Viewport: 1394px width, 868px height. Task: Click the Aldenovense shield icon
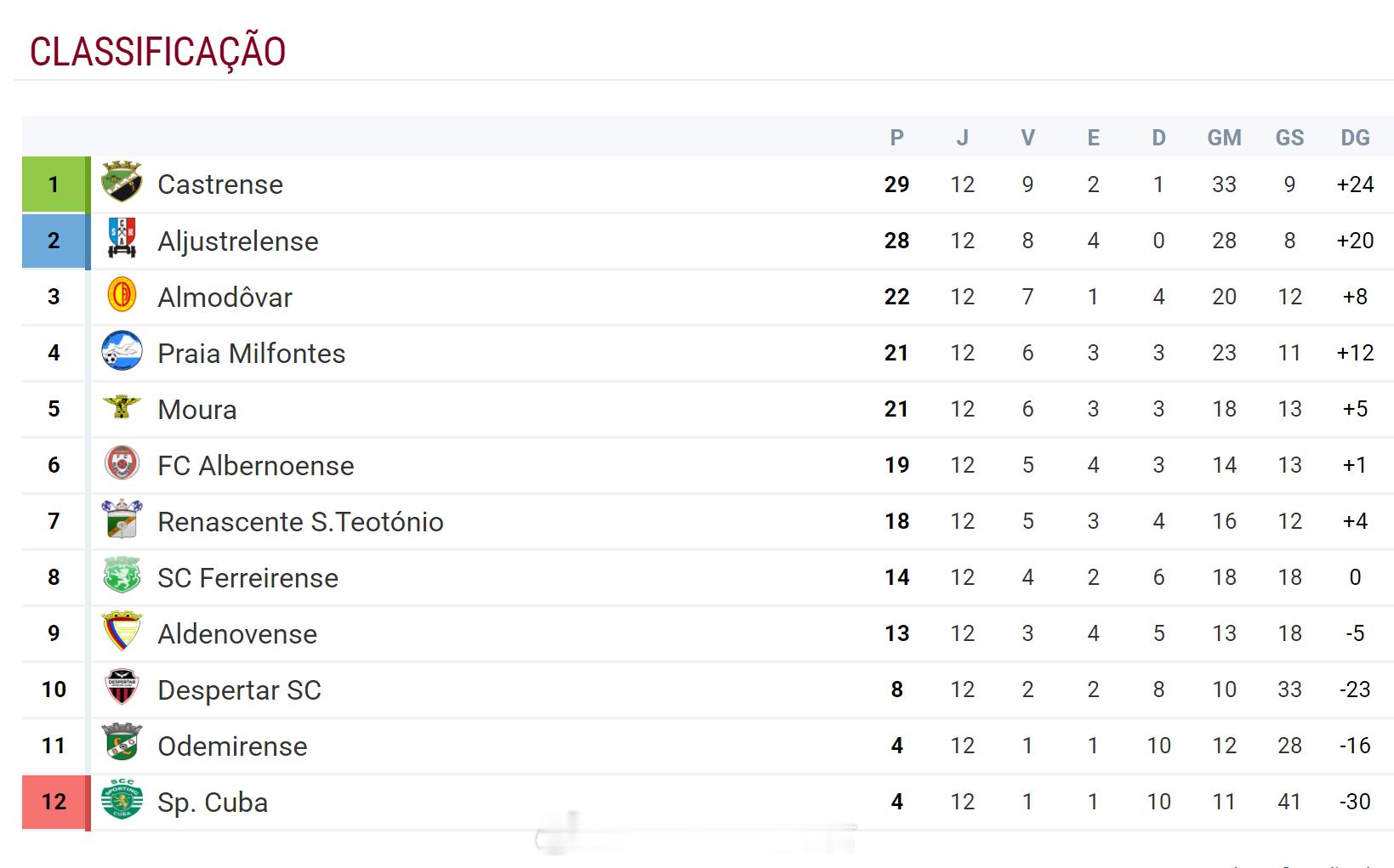tap(122, 632)
